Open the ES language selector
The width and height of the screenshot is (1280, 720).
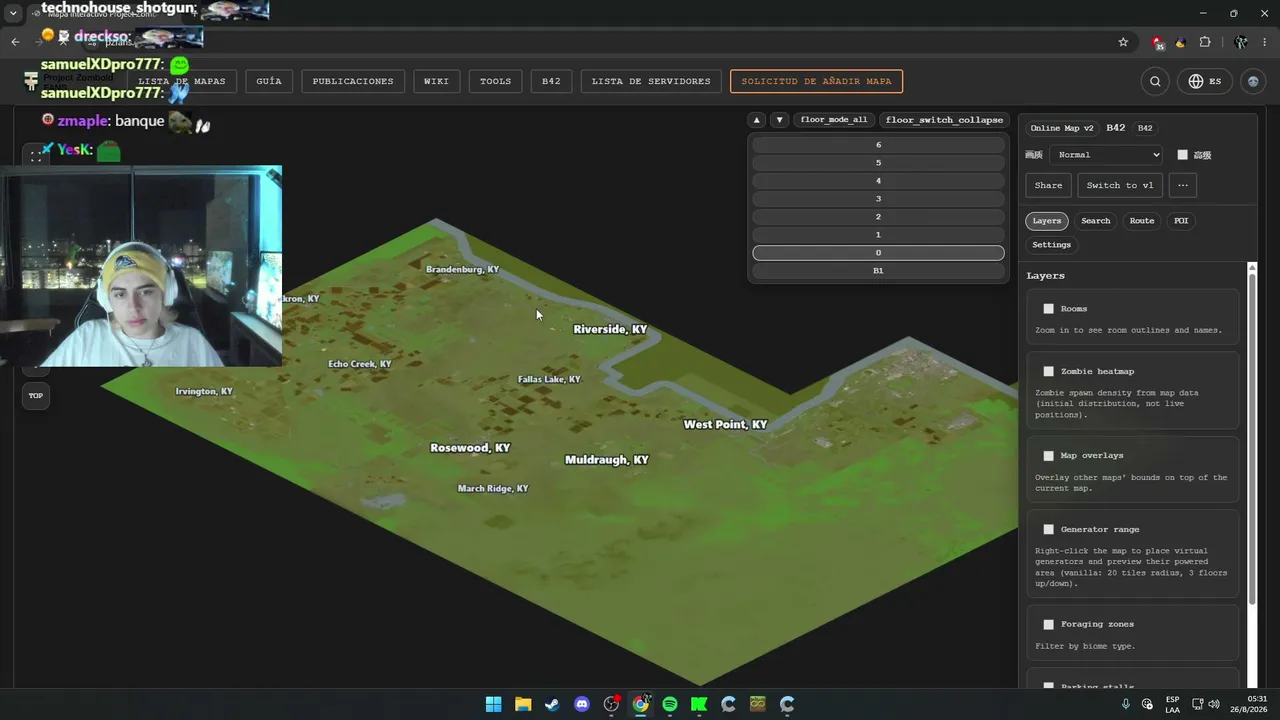click(x=1205, y=81)
